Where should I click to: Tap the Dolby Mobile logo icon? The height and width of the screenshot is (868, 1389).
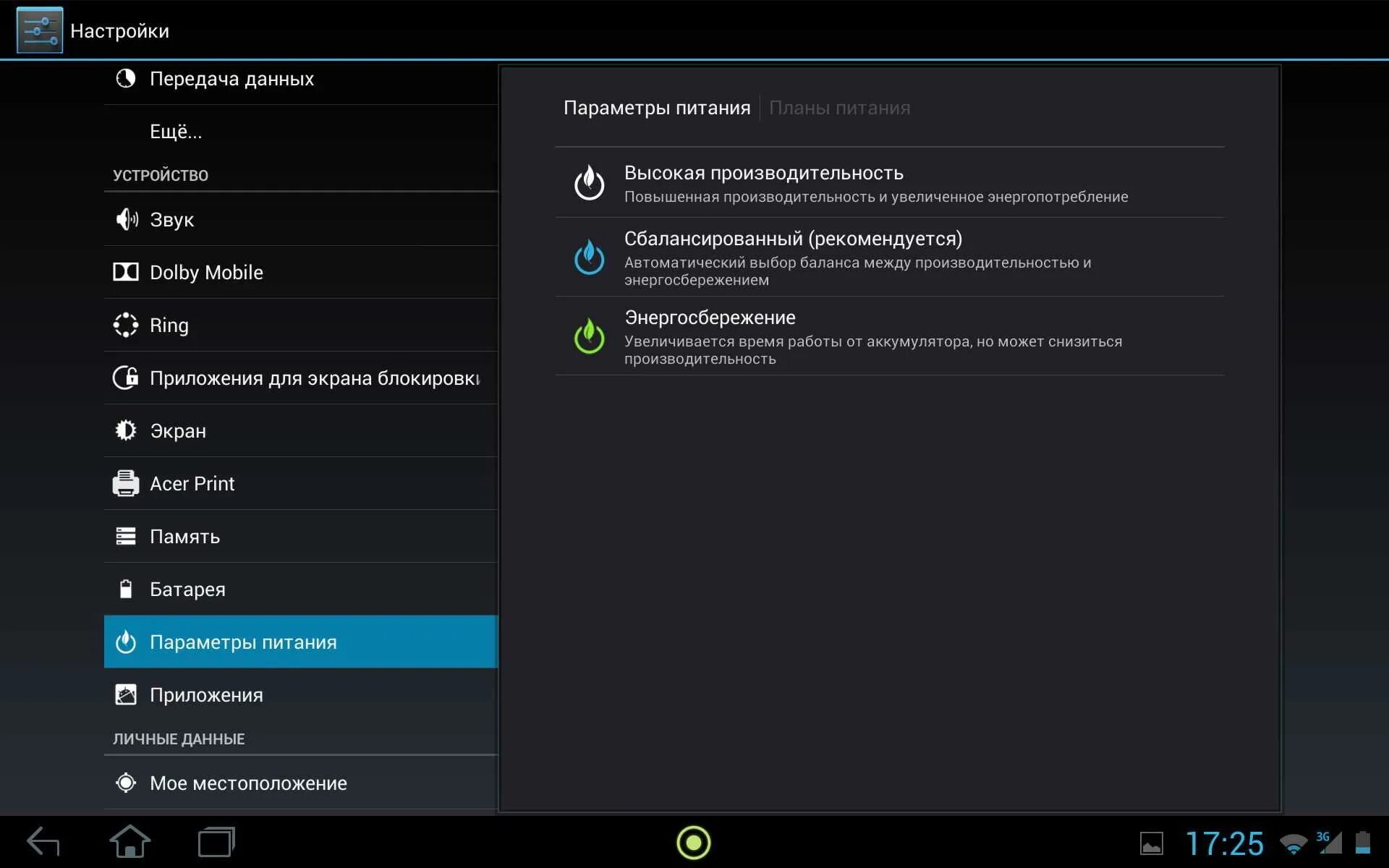click(x=126, y=272)
